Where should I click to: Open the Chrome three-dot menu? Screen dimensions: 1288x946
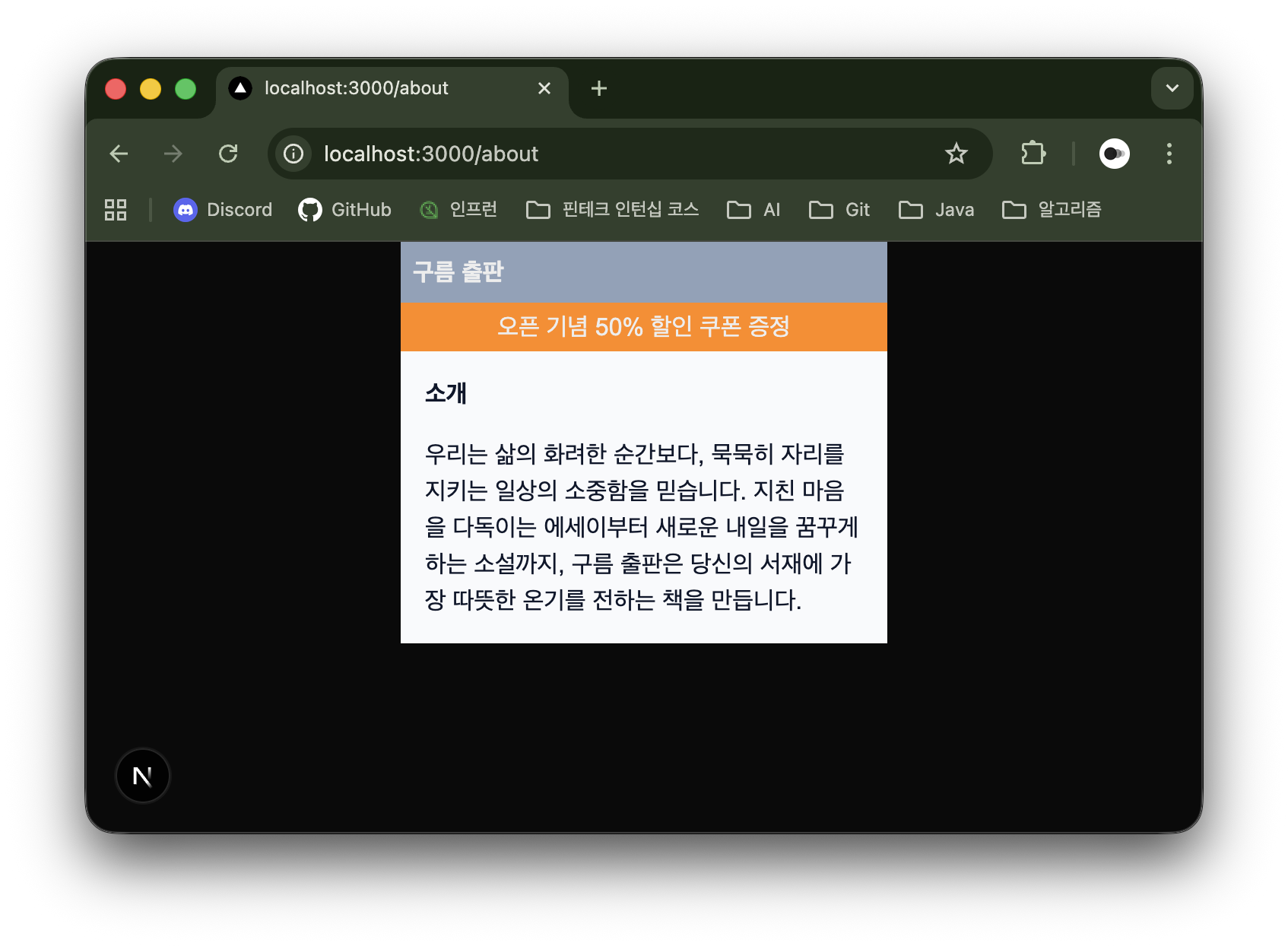(x=1169, y=154)
